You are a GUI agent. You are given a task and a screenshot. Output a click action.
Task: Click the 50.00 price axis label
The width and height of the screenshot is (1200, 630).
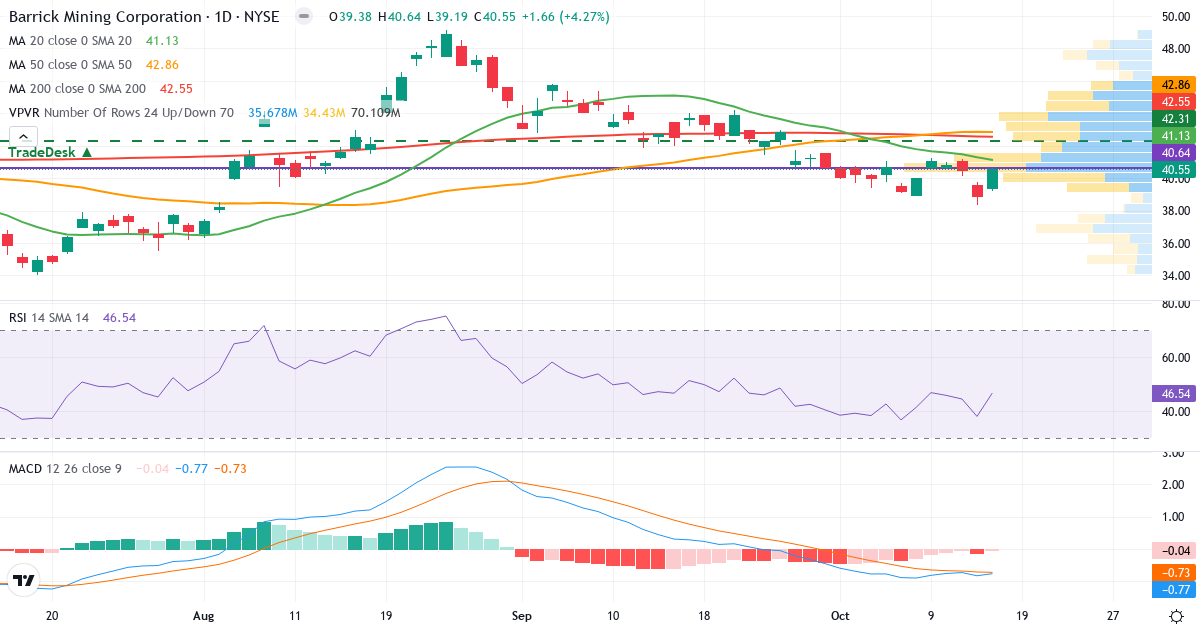click(1174, 16)
